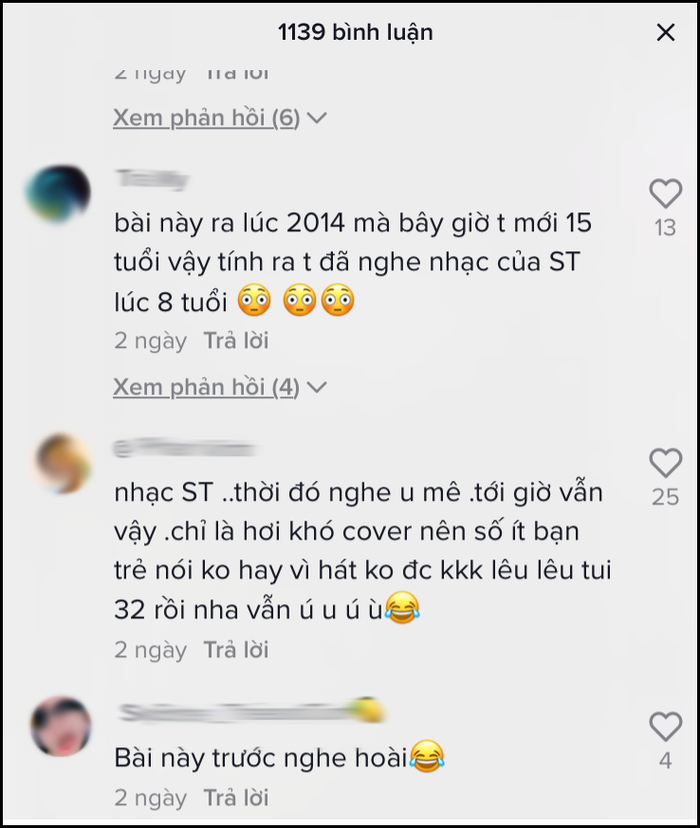Open the blurred username above the 'nhạc ST' comment
This screenshot has width=700, height=828.
pos(184,448)
